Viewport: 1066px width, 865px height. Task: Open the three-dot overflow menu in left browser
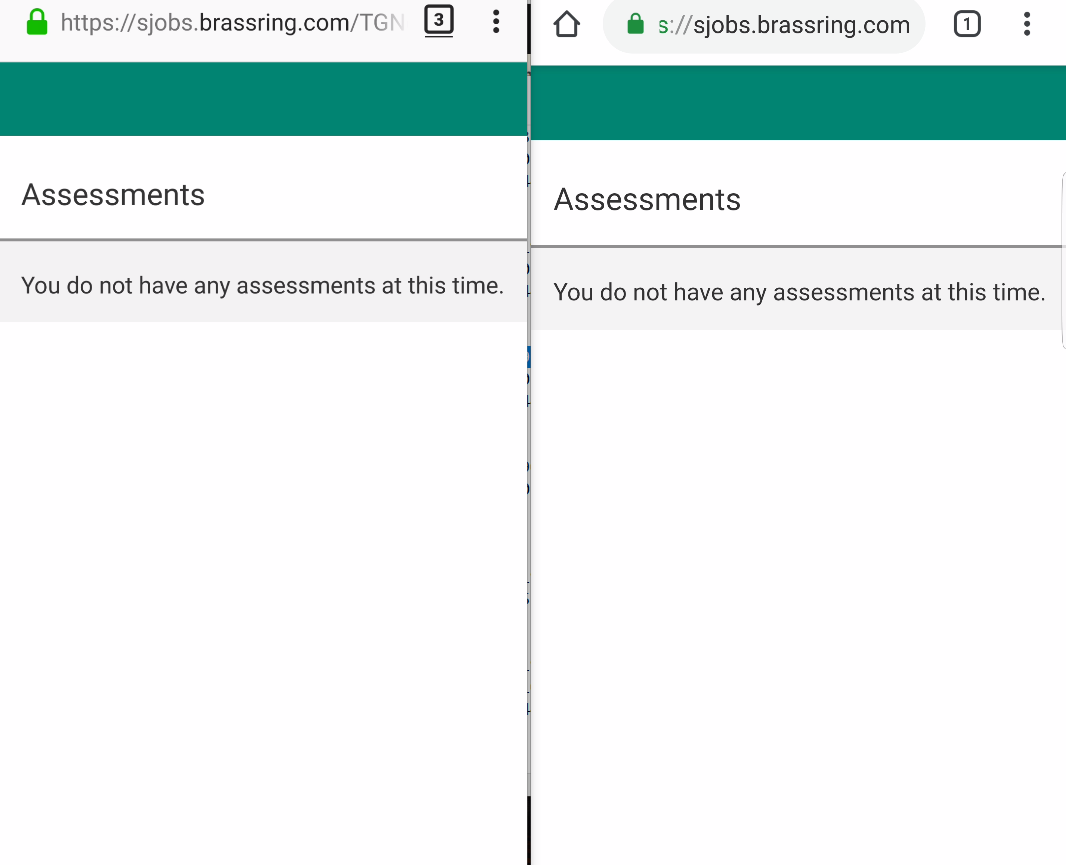pyautogui.click(x=496, y=21)
